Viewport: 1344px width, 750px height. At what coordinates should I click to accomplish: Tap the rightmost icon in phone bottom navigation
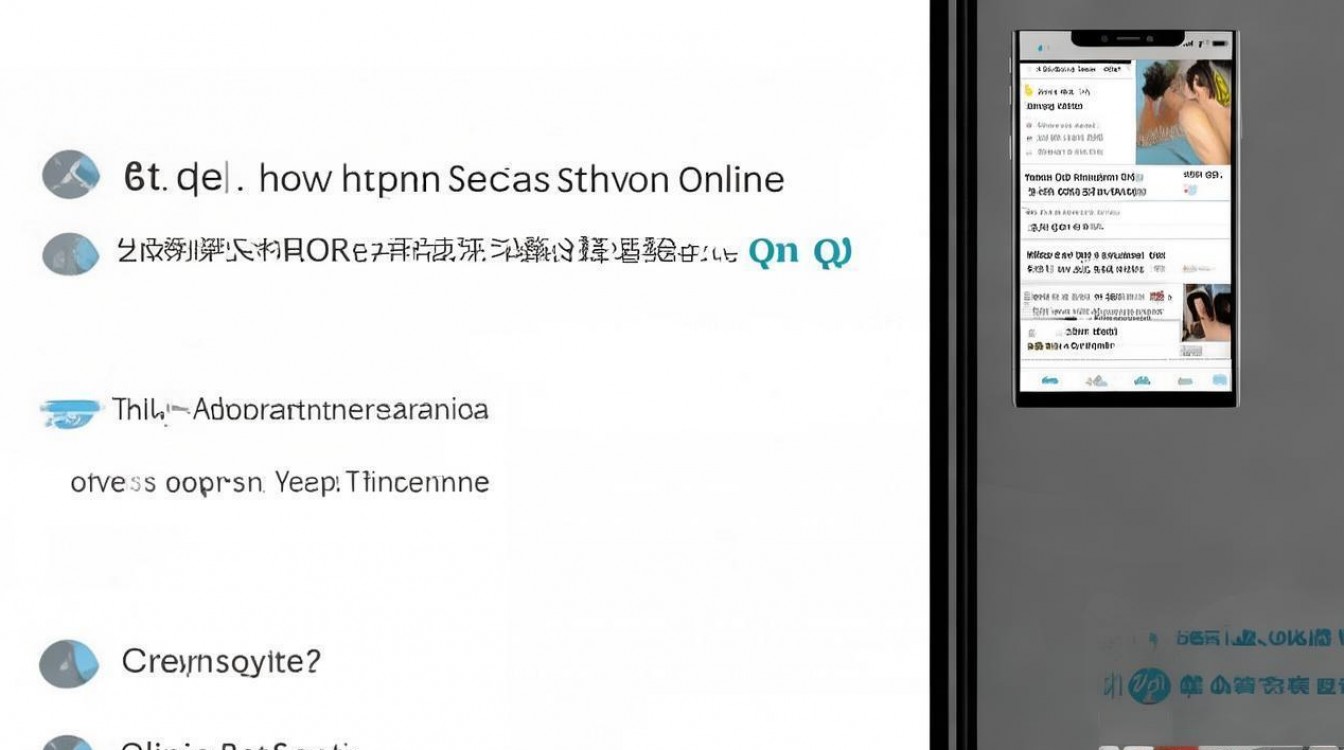tap(1219, 380)
